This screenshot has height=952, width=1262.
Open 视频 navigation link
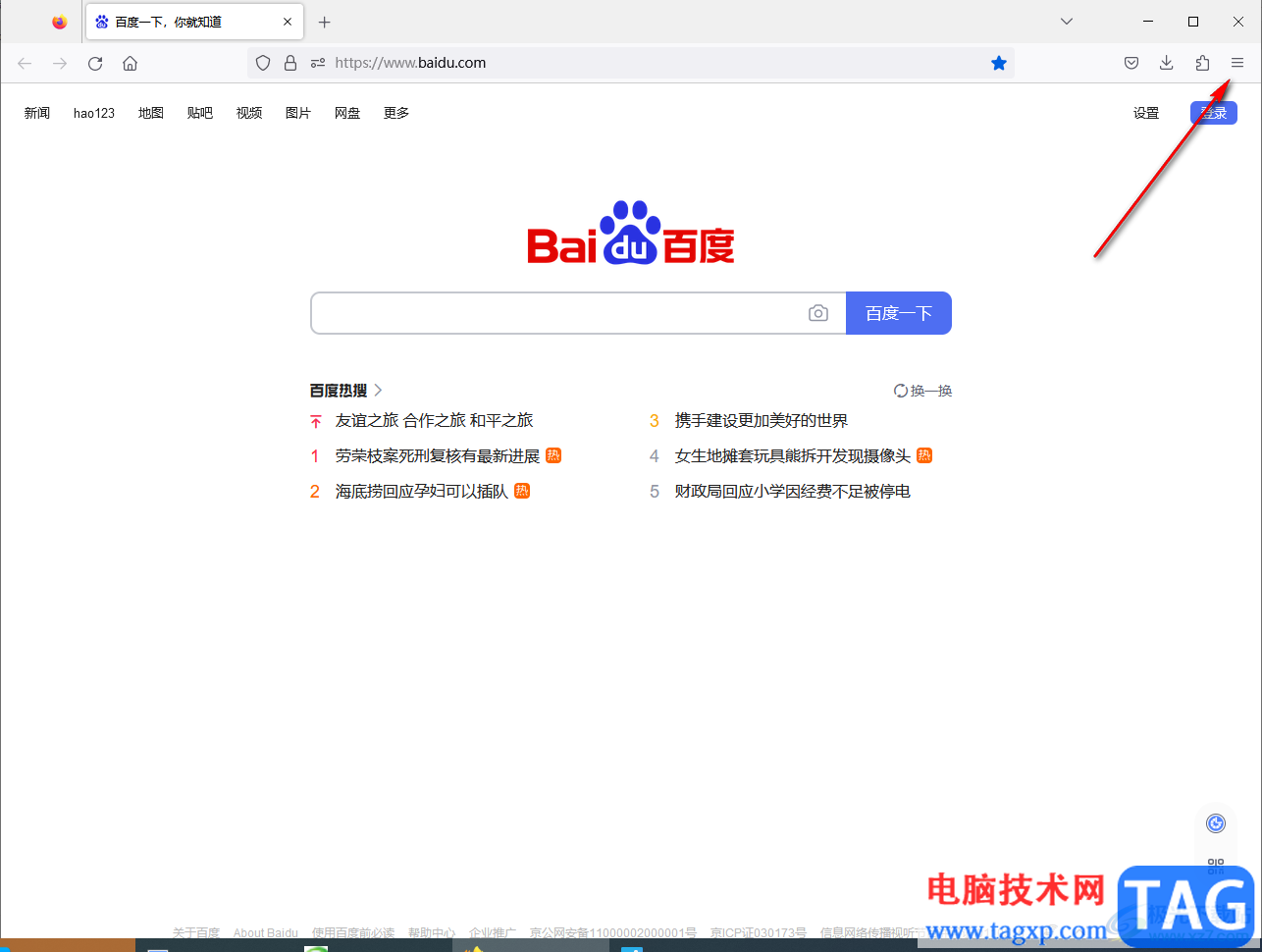tap(249, 113)
